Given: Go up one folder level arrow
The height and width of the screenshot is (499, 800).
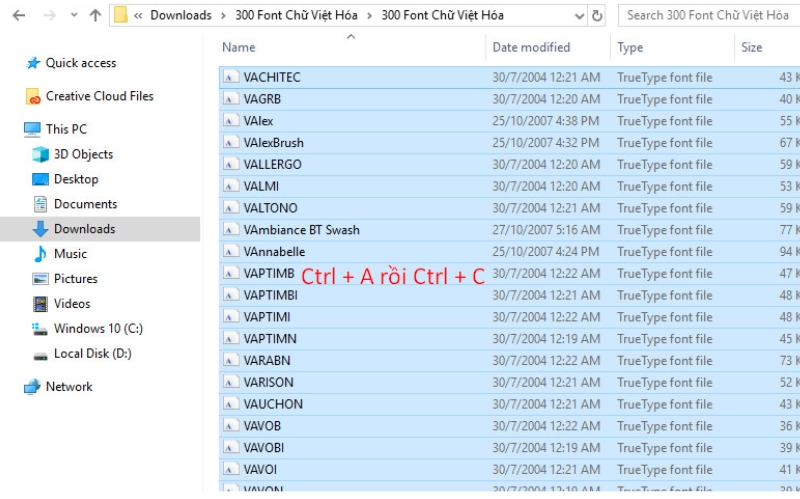Looking at the screenshot, I should 95,15.
